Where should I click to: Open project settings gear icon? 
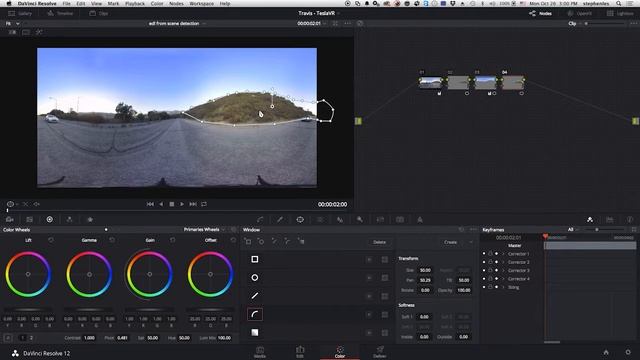(x=628, y=352)
